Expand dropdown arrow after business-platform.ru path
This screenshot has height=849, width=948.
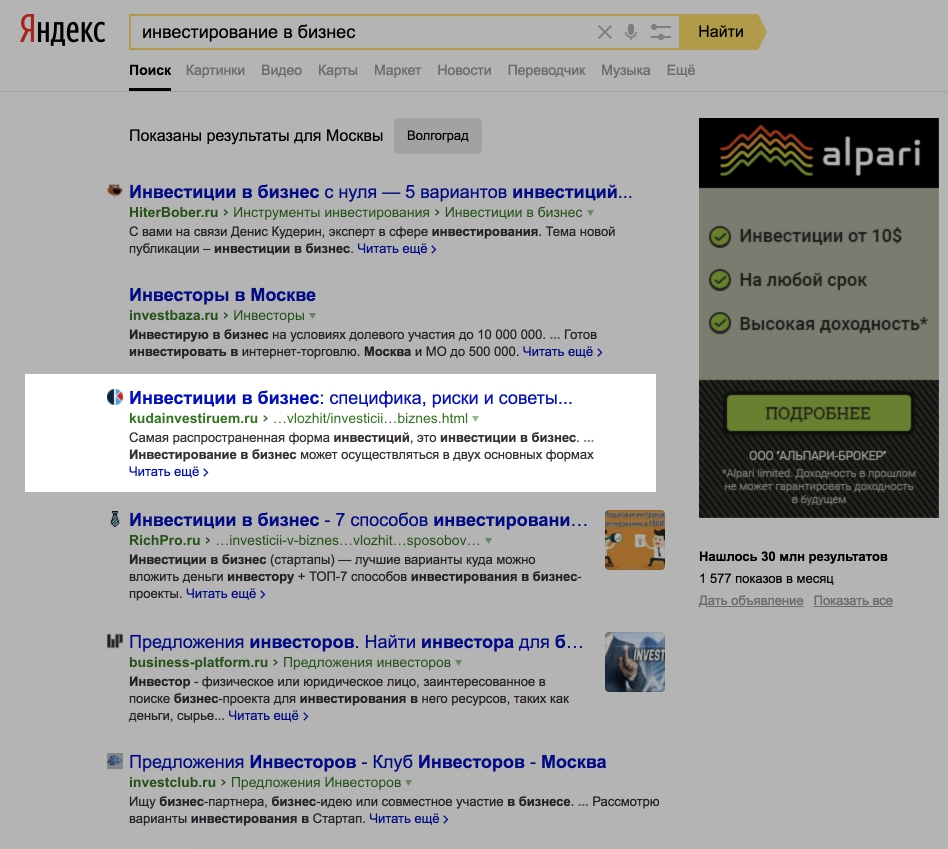pos(458,663)
